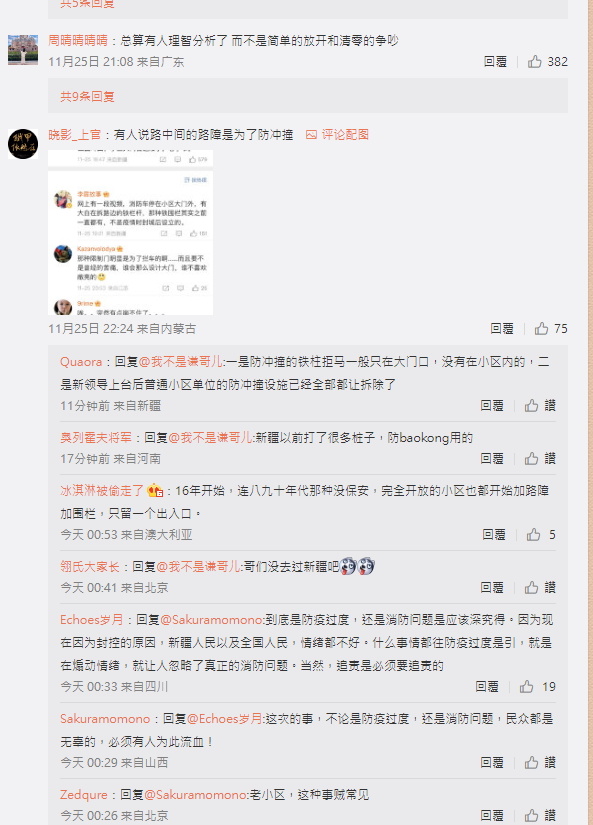Like Sakuramomono's reply
Image resolution: width=593 pixels, height=825 pixels.
[x=540, y=763]
